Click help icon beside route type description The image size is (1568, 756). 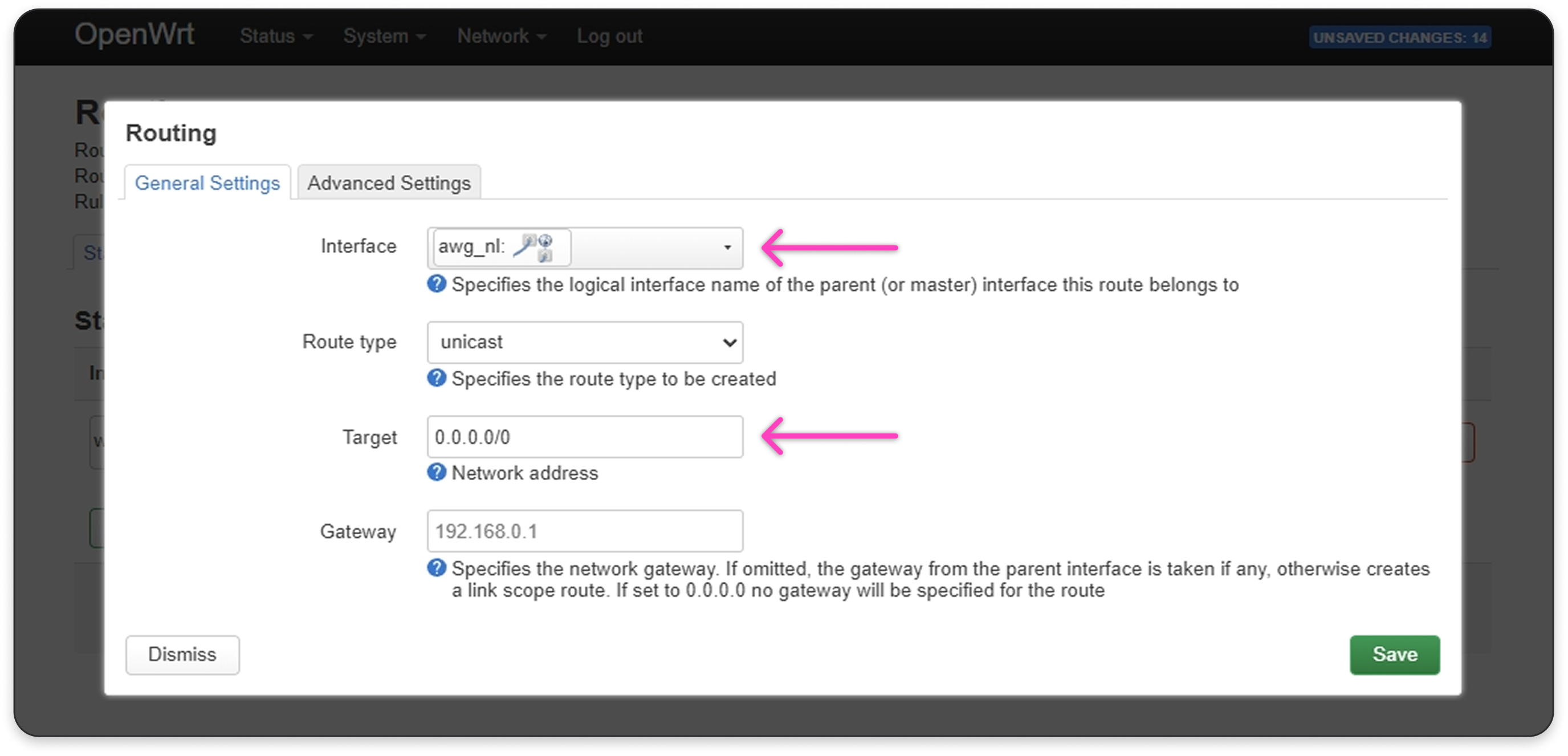pyautogui.click(x=437, y=378)
